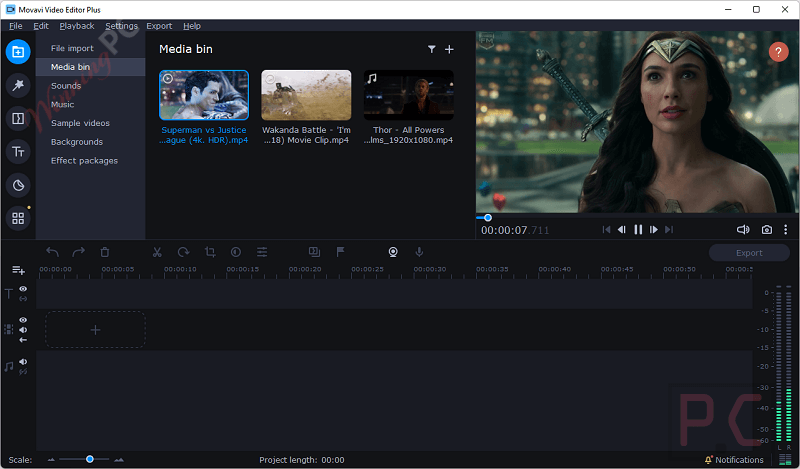800x469 pixels.
Task: Open the red help question mark button
Action: point(778,52)
